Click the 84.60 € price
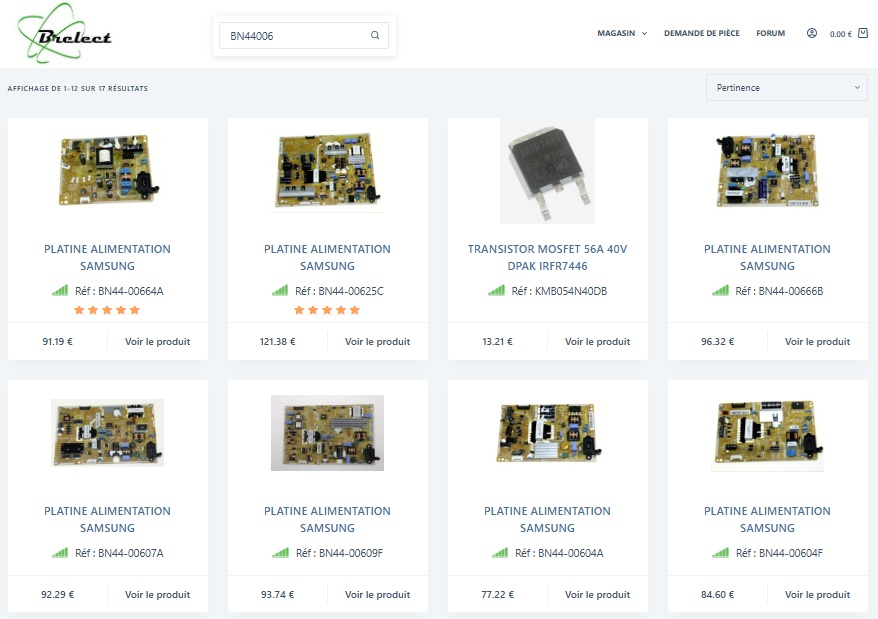878x619 pixels. coord(717,594)
